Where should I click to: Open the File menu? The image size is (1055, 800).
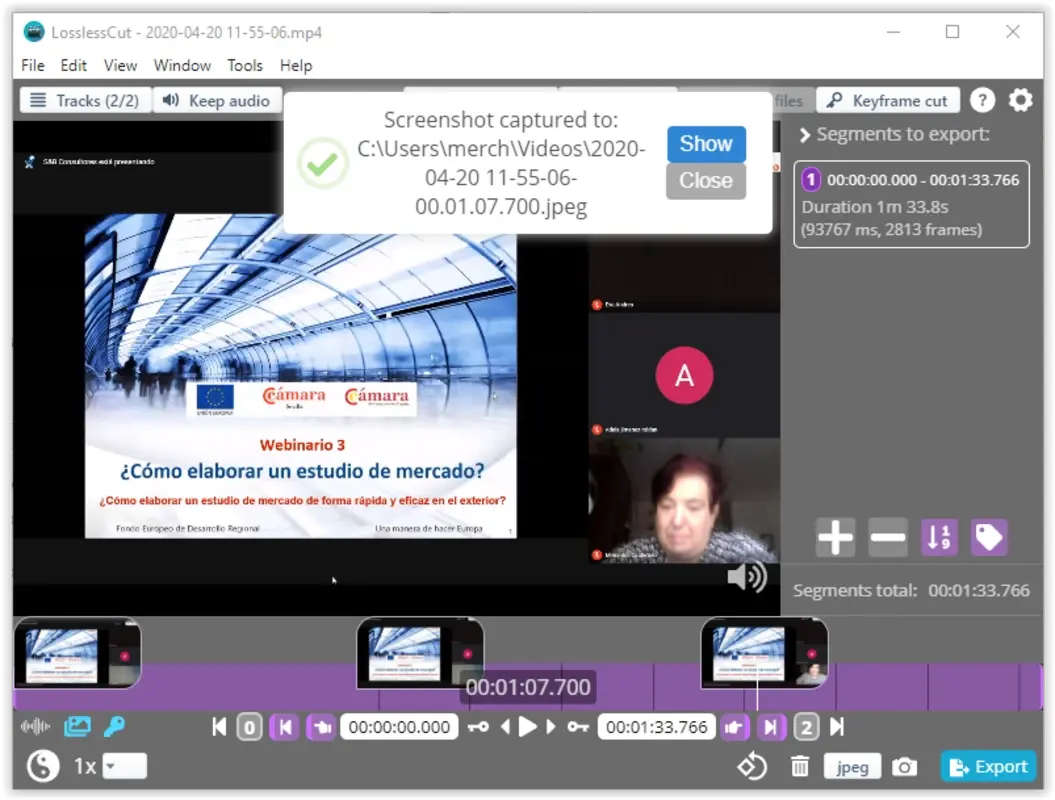pos(32,65)
